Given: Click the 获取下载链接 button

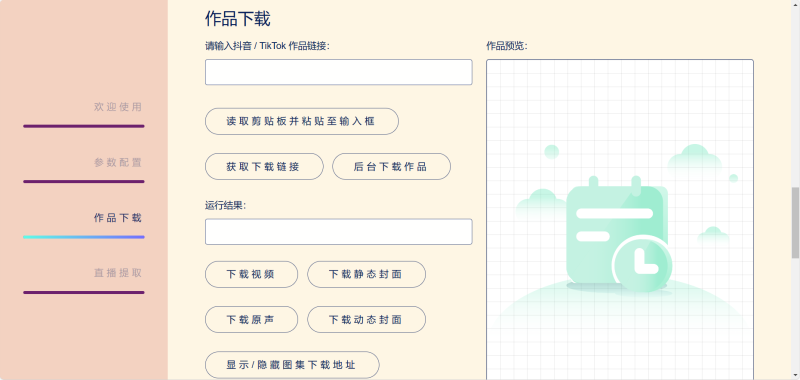Looking at the screenshot, I should [x=264, y=167].
